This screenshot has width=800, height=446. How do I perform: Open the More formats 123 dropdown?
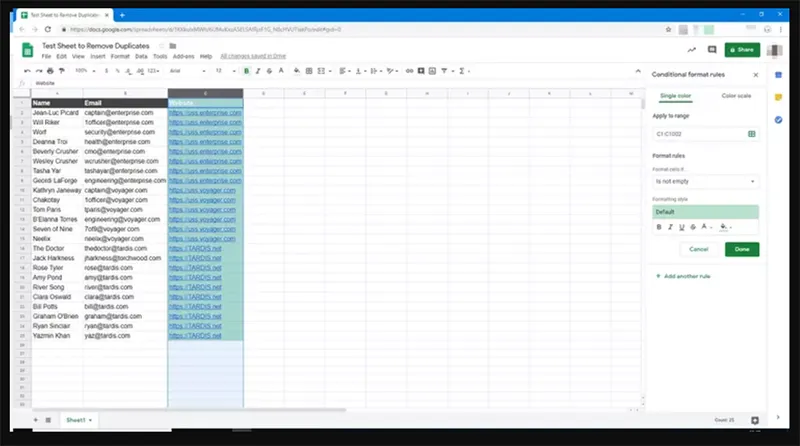(x=154, y=71)
